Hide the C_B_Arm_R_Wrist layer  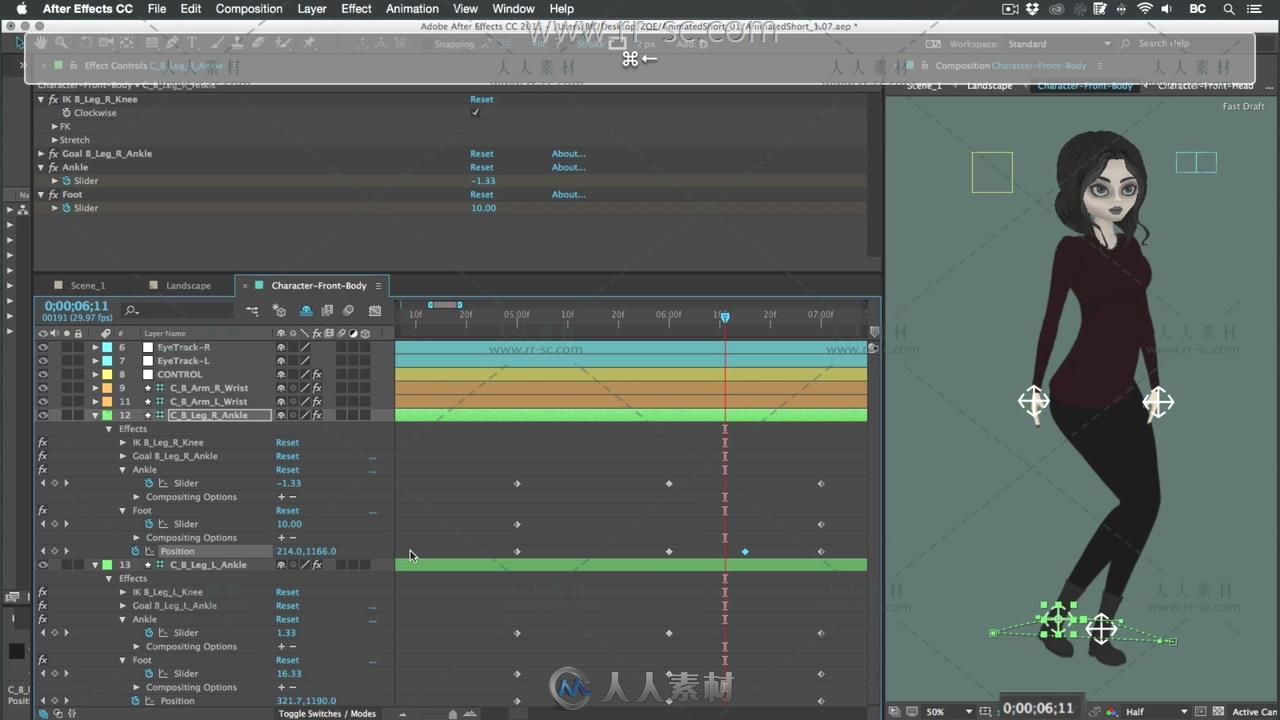point(43,388)
